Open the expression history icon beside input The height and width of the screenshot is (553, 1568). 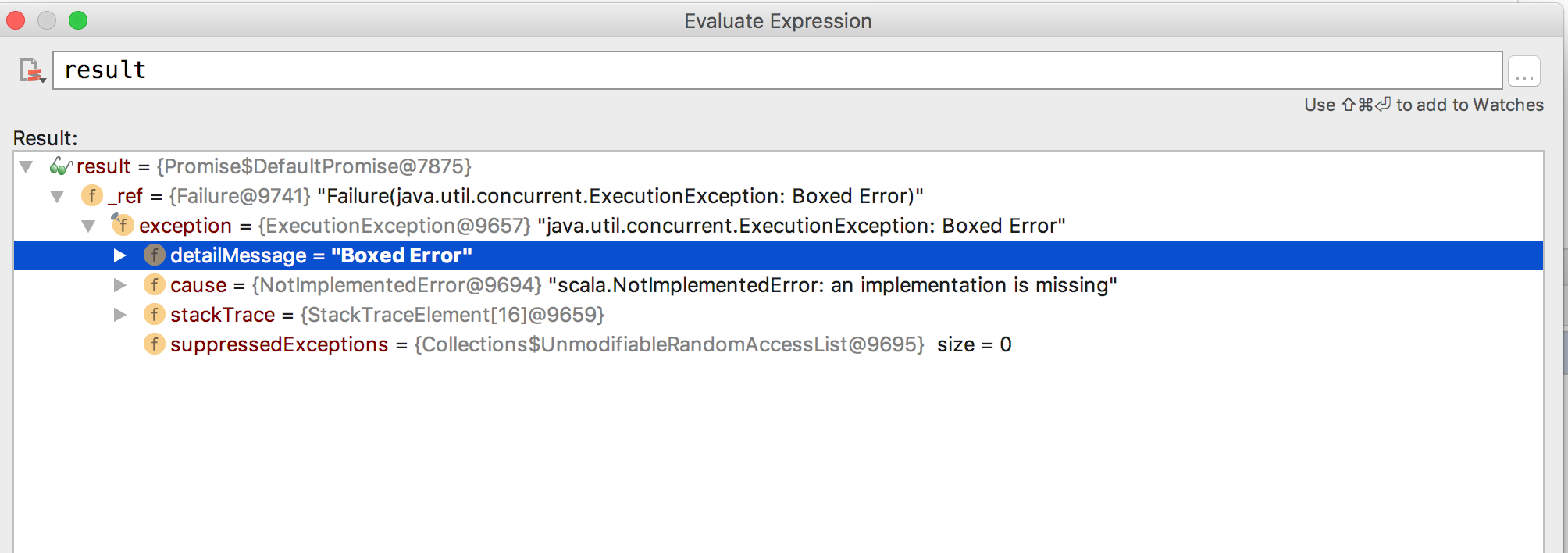(x=32, y=70)
